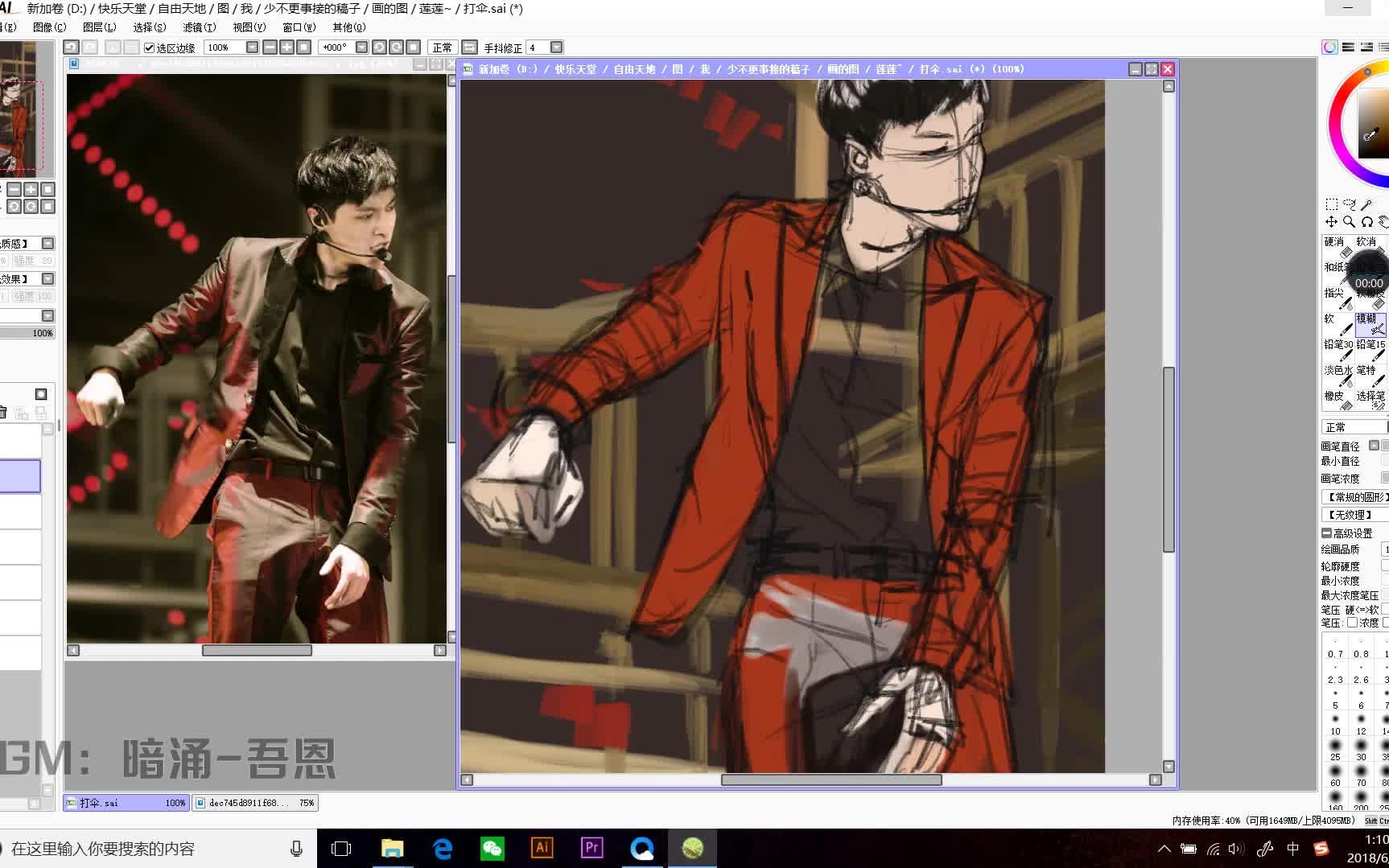Select the magic wand tool
Image resolution: width=1389 pixels, height=868 pixels.
click(x=1366, y=204)
